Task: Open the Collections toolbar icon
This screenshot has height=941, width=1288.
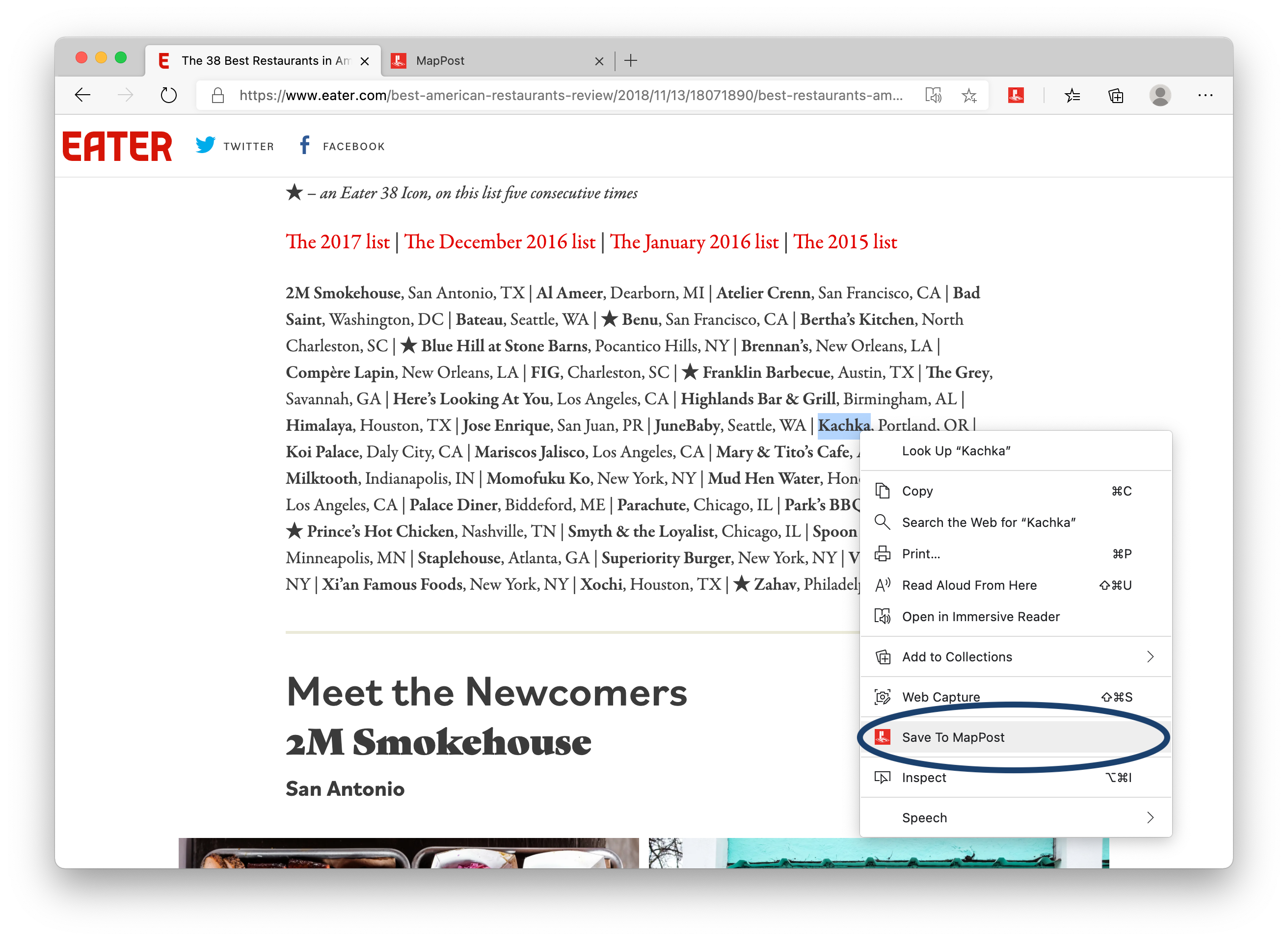Action: tap(1116, 95)
